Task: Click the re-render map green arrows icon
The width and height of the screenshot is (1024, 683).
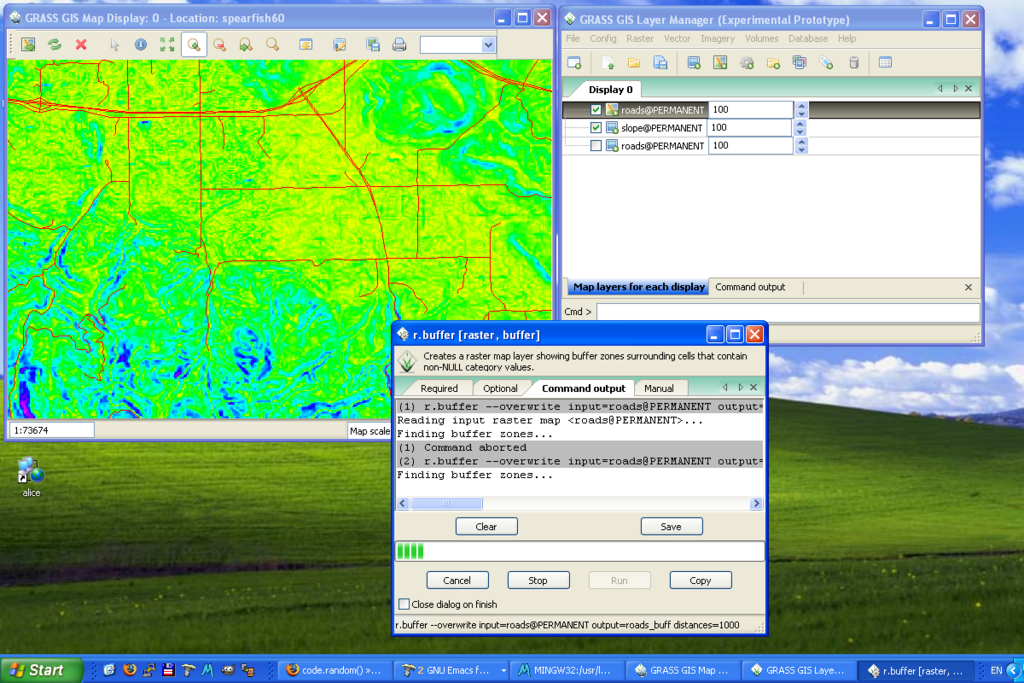Action: 55,44
